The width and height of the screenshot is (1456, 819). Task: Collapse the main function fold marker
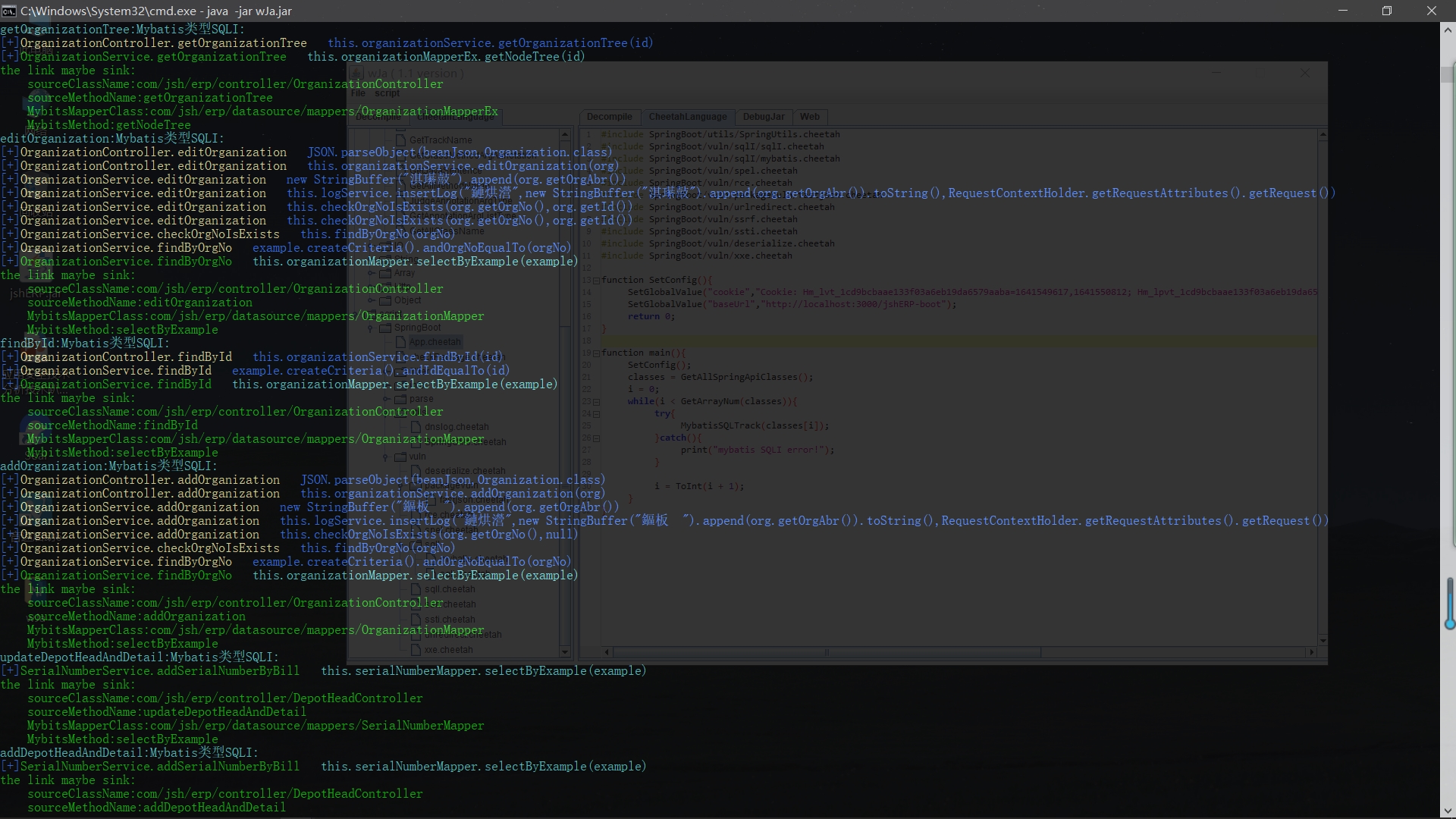[596, 353]
